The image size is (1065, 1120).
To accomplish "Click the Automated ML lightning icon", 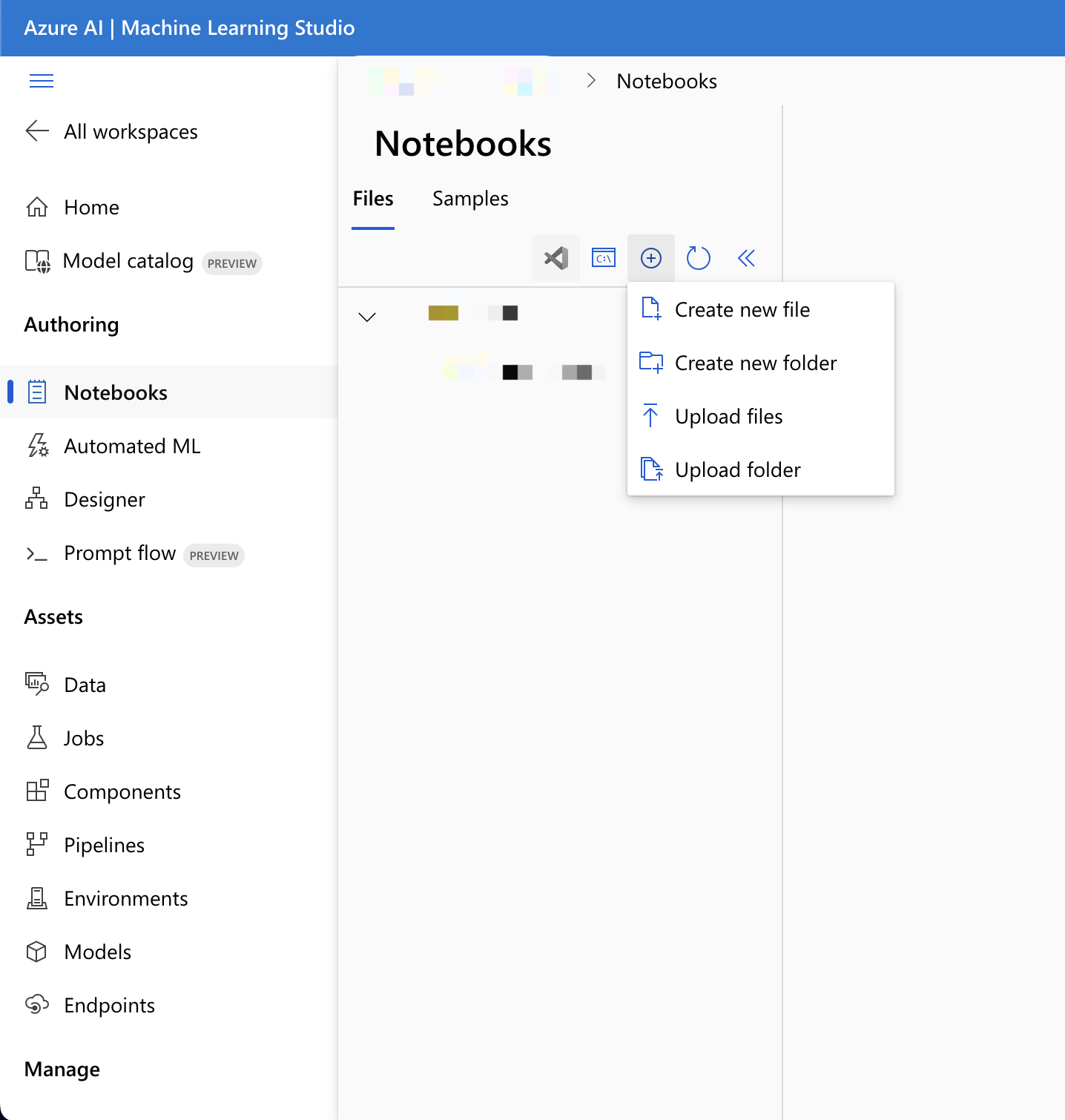I will pyautogui.click(x=37, y=446).
